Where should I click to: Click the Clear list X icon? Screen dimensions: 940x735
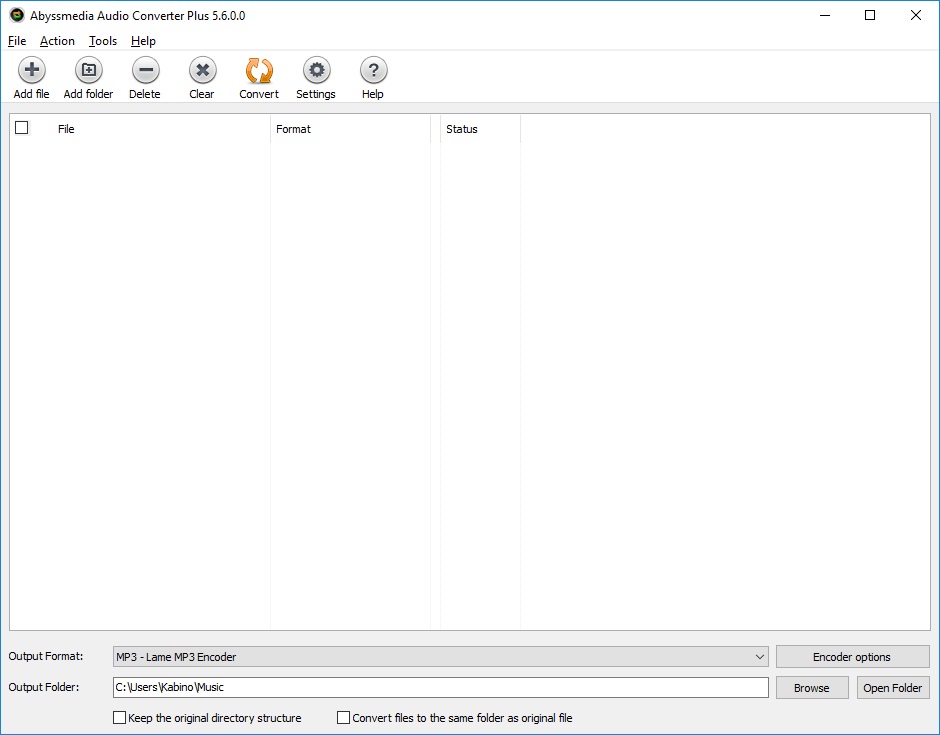203,70
